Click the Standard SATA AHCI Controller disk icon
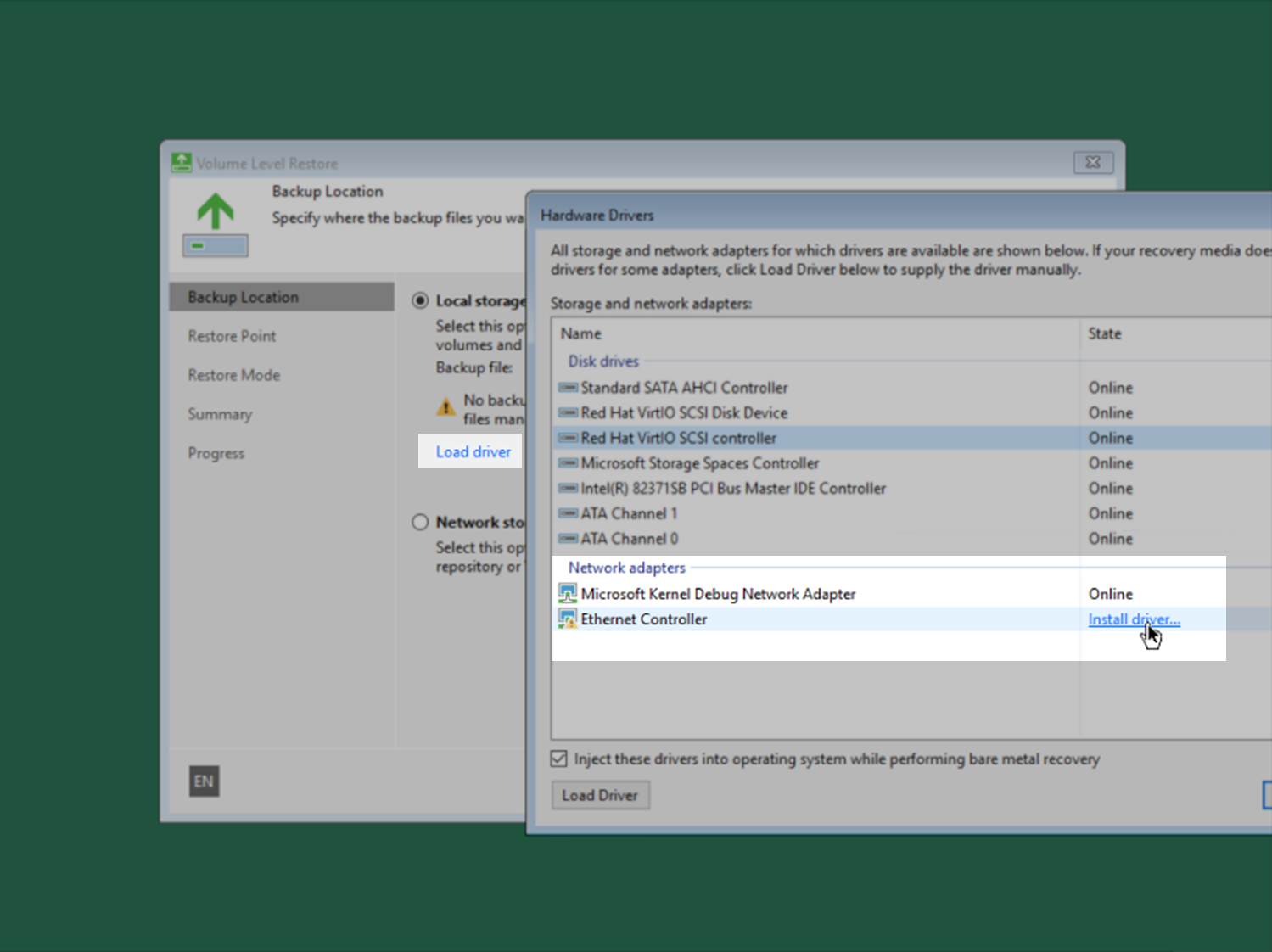The height and width of the screenshot is (952, 1272). 567,388
